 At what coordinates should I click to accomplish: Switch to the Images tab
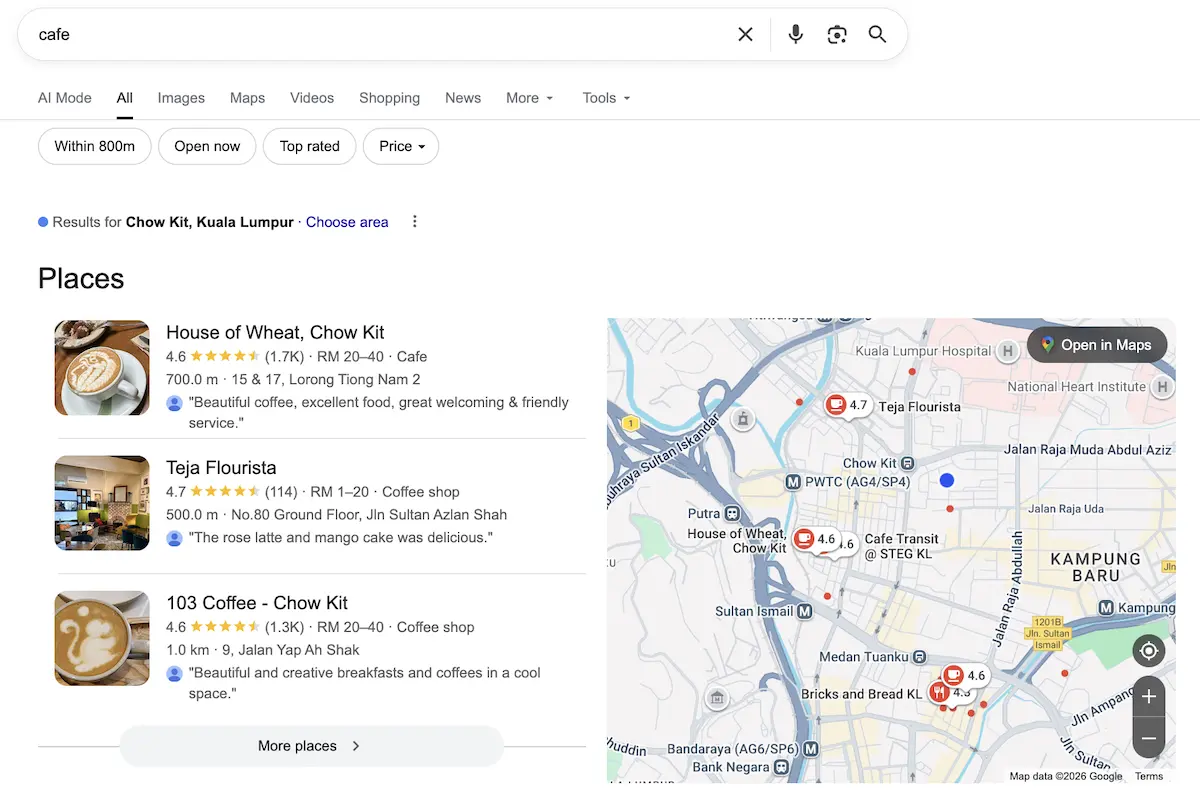click(x=181, y=98)
